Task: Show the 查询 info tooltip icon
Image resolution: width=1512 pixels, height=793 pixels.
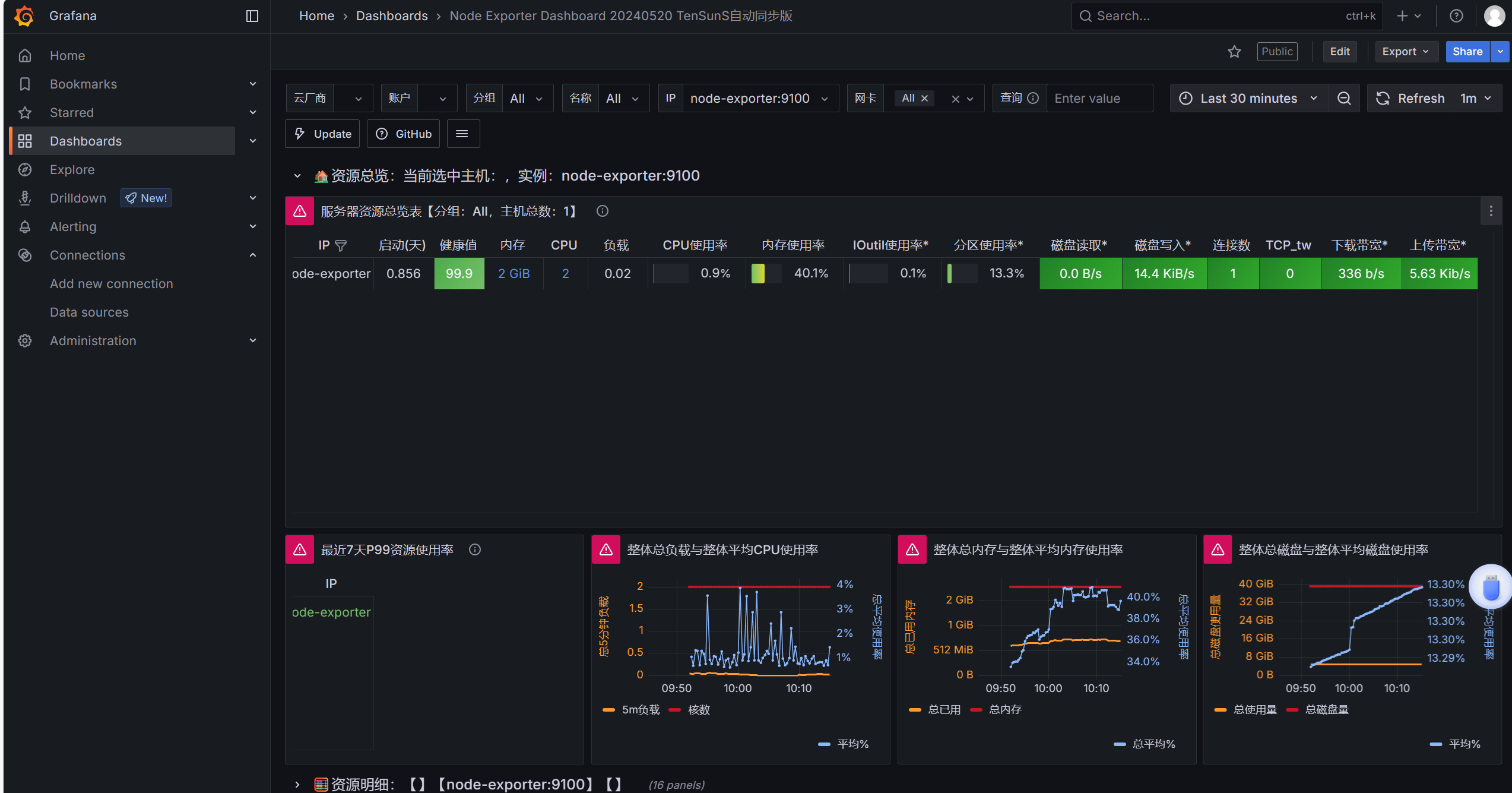Action: pyautogui.click(x=1033, y=98)
